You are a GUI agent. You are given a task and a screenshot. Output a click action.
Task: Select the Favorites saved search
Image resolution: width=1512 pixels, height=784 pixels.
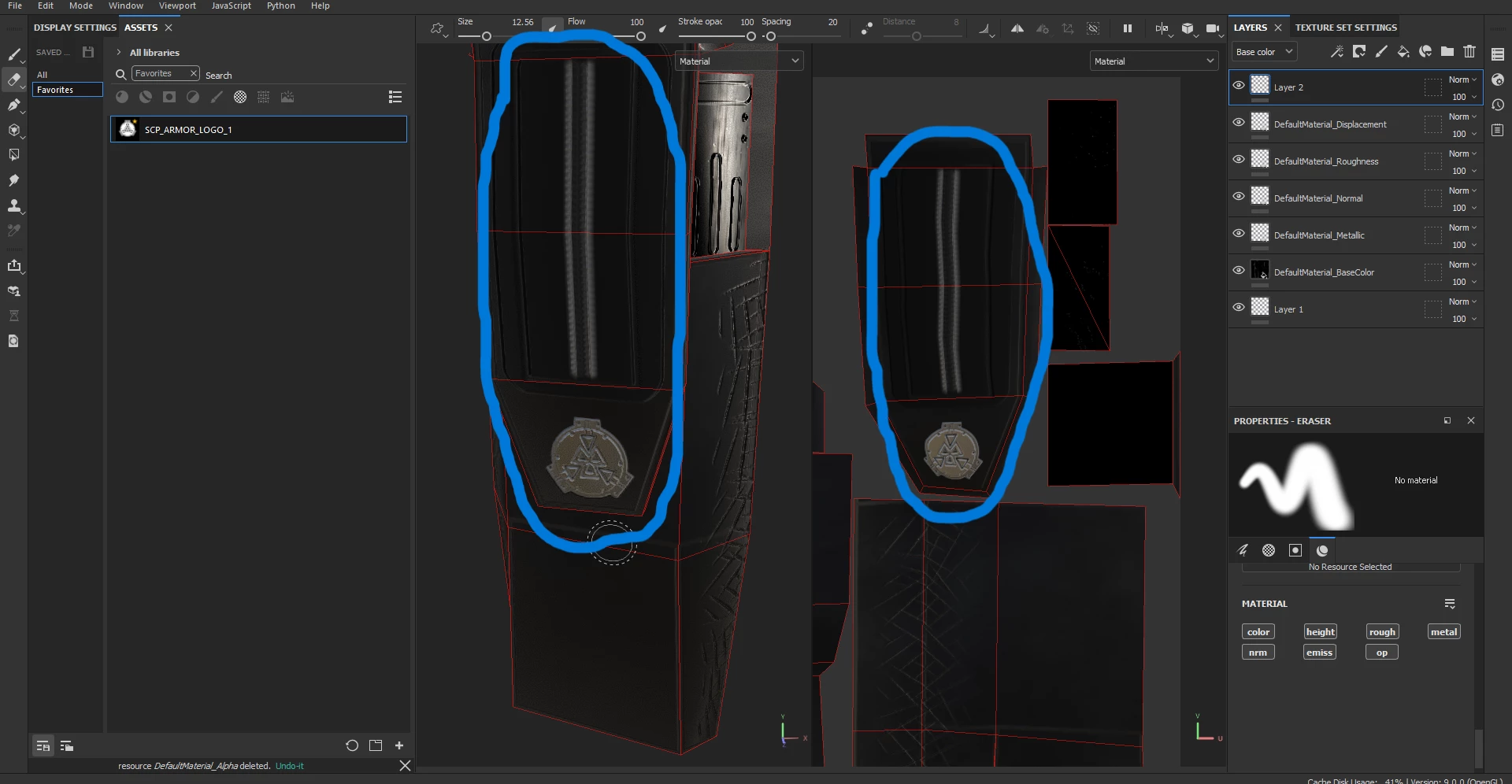(68, 90)
